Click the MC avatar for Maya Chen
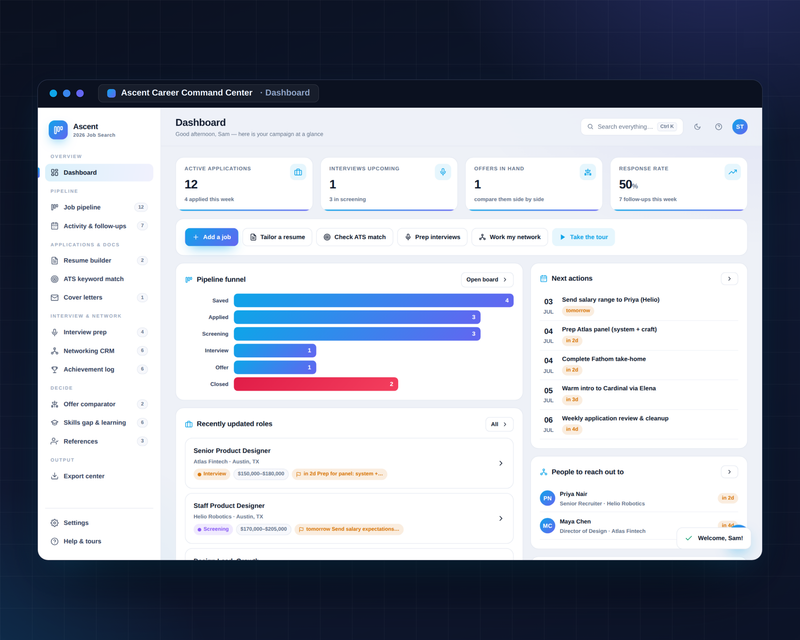This screenshot has width=800, height=640. 547,526
